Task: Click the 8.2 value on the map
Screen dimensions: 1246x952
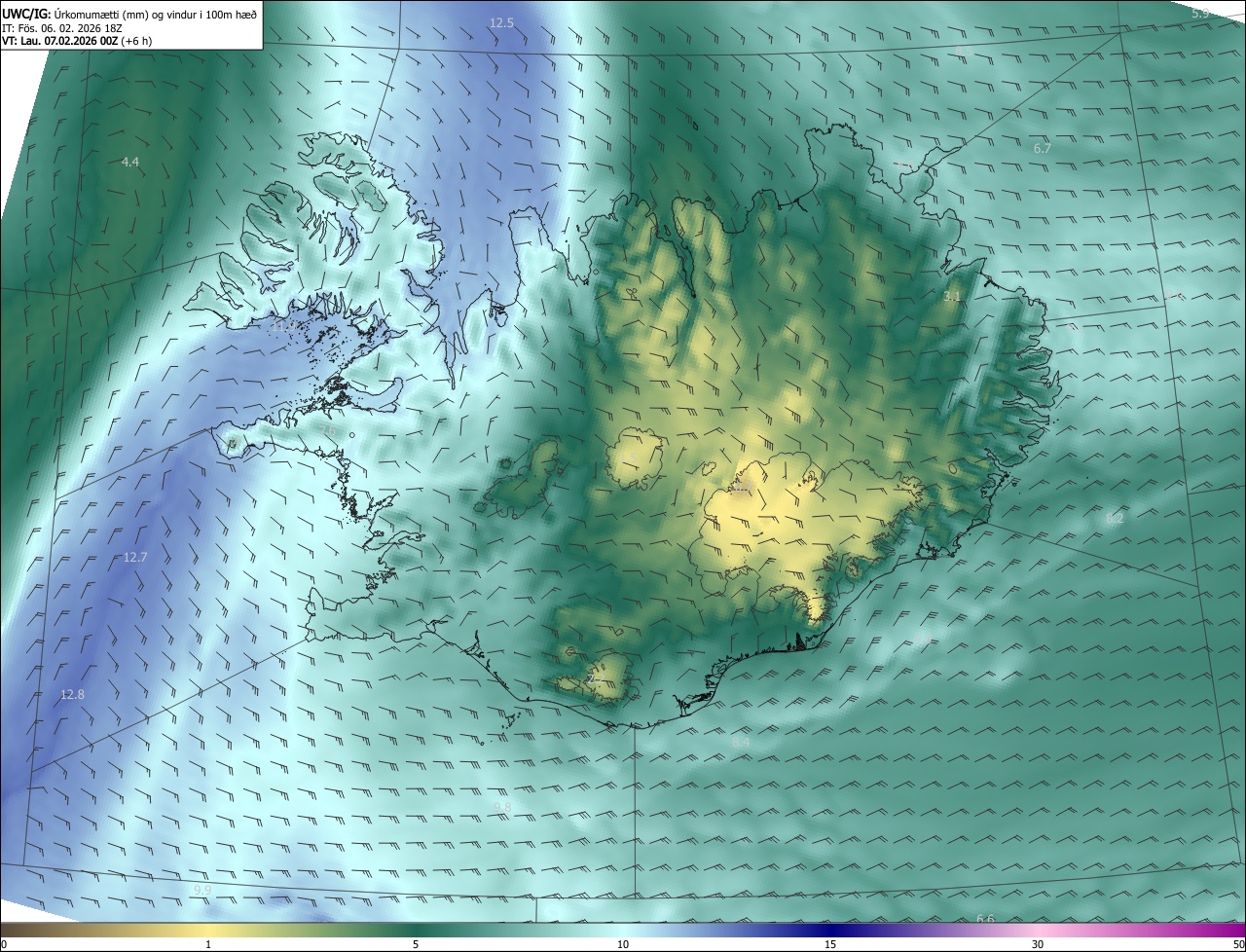Action: tap(1115, 519)
